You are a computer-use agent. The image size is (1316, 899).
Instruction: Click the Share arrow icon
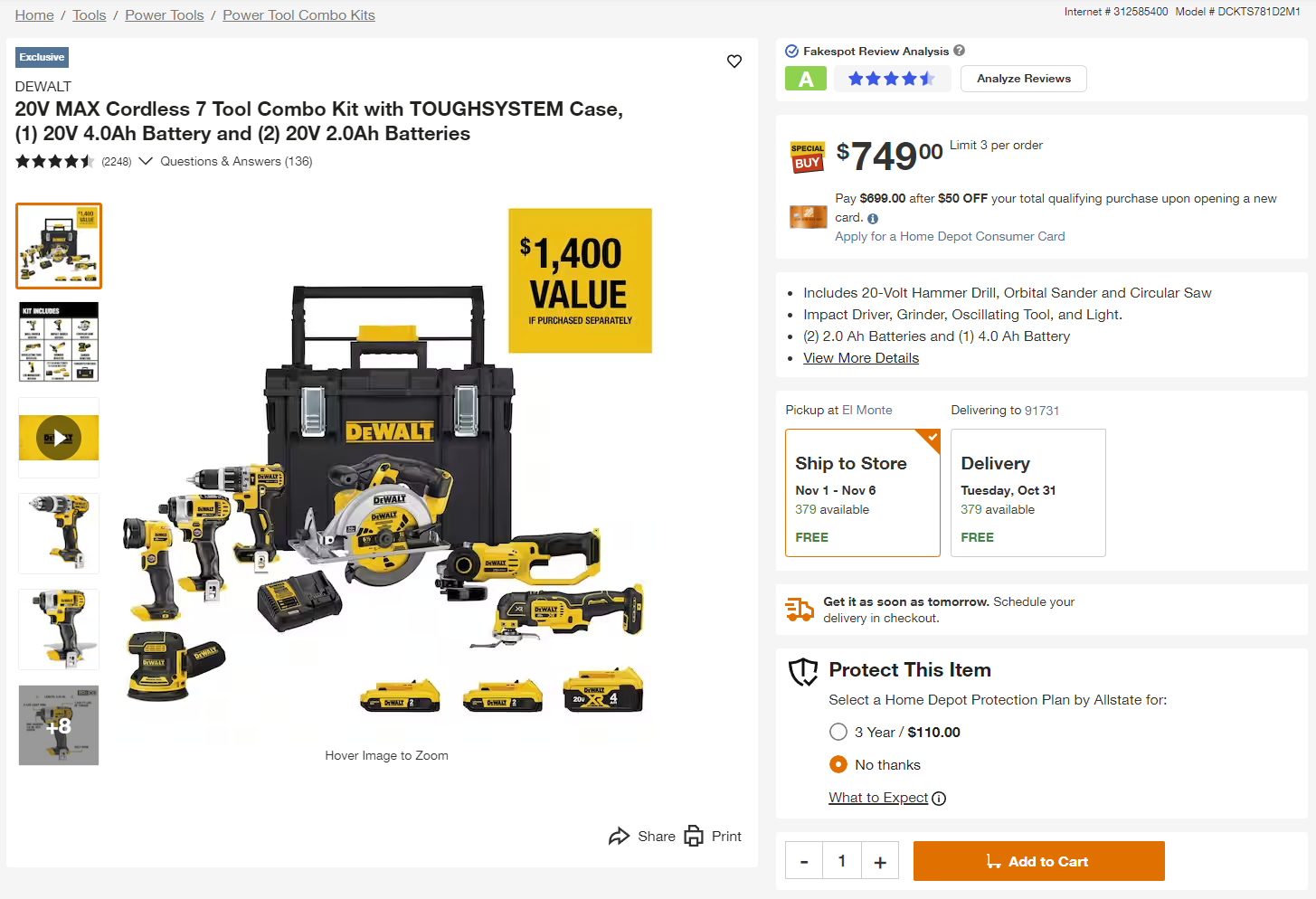pyautogui.click(x=619, y=836)
